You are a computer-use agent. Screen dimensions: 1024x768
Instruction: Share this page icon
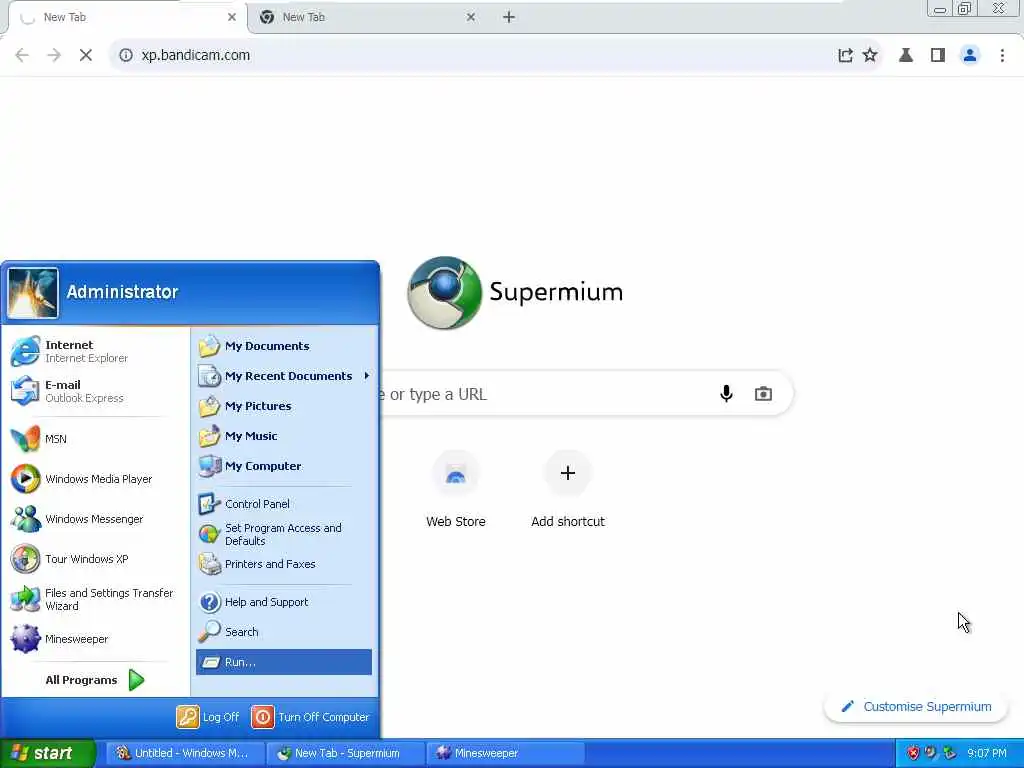pos(845,56)
